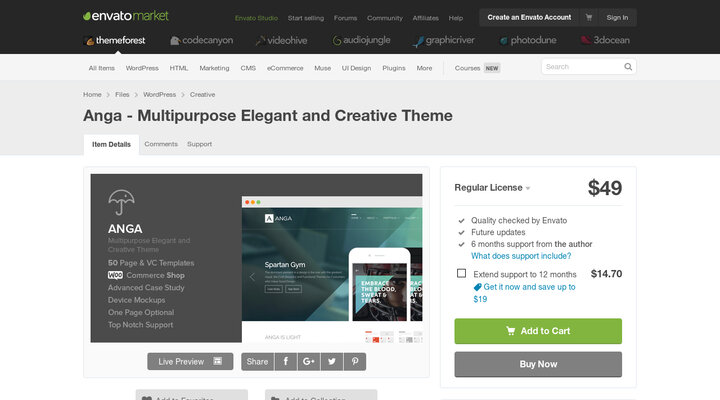Expand the Regular License dropdown
Image resolution: width=720 pixels, height=400 pixels.
pos(492,188)
